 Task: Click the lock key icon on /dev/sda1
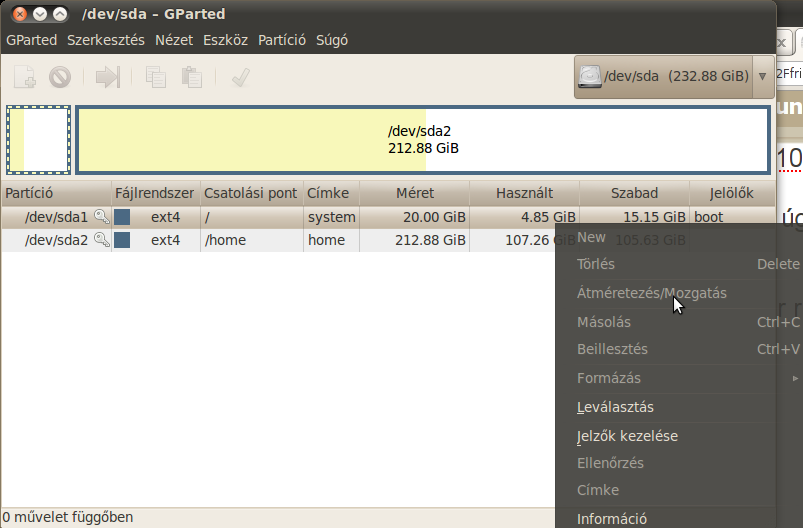pyautogui.click(x=102, y=217)
